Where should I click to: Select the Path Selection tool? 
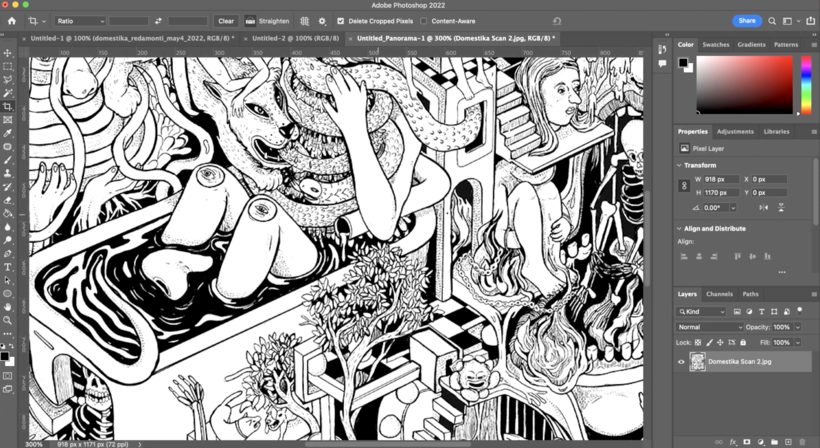(7, 280)
